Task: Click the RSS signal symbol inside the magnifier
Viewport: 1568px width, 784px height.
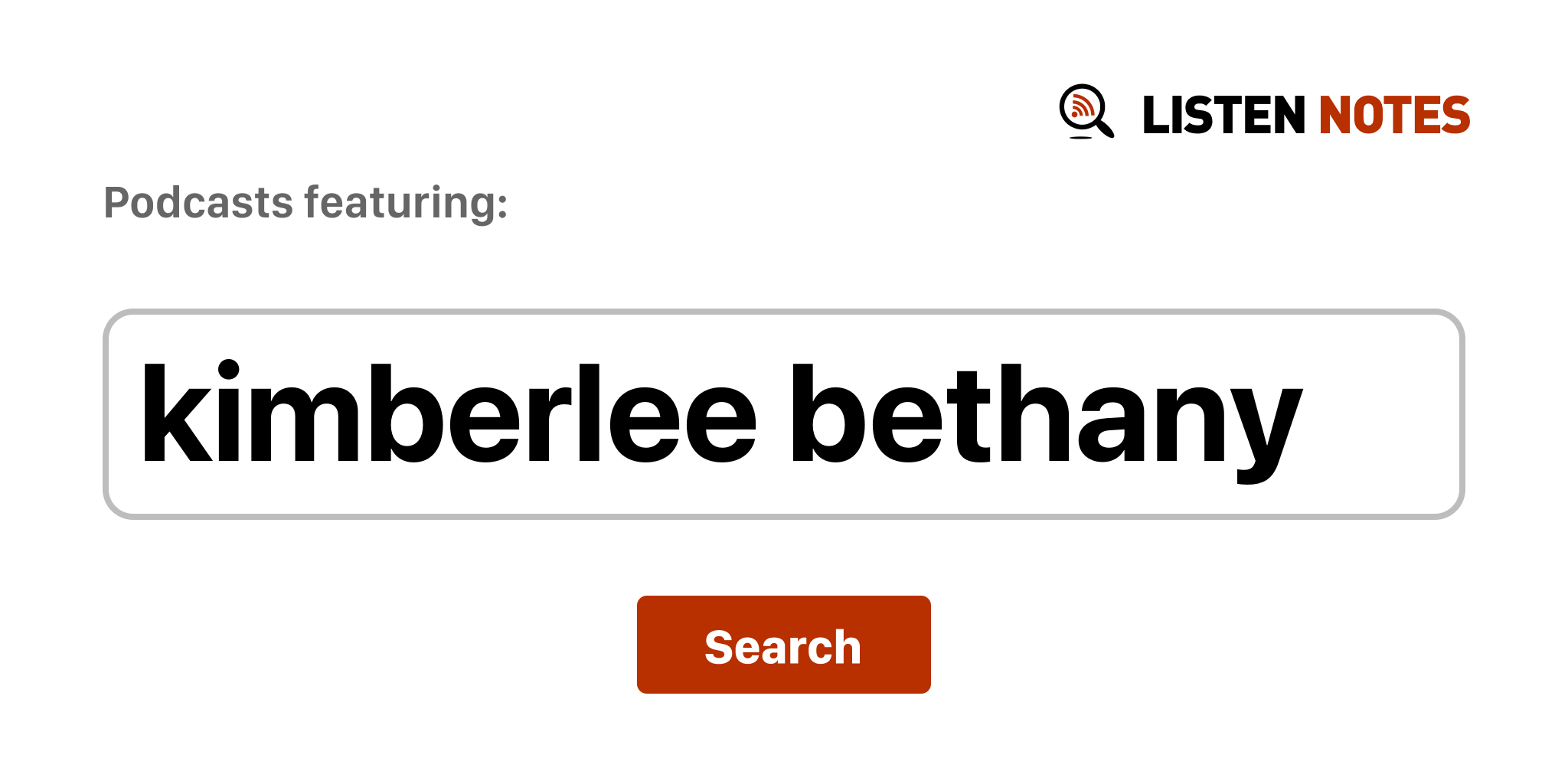Action: click(x=1081, y=106)
